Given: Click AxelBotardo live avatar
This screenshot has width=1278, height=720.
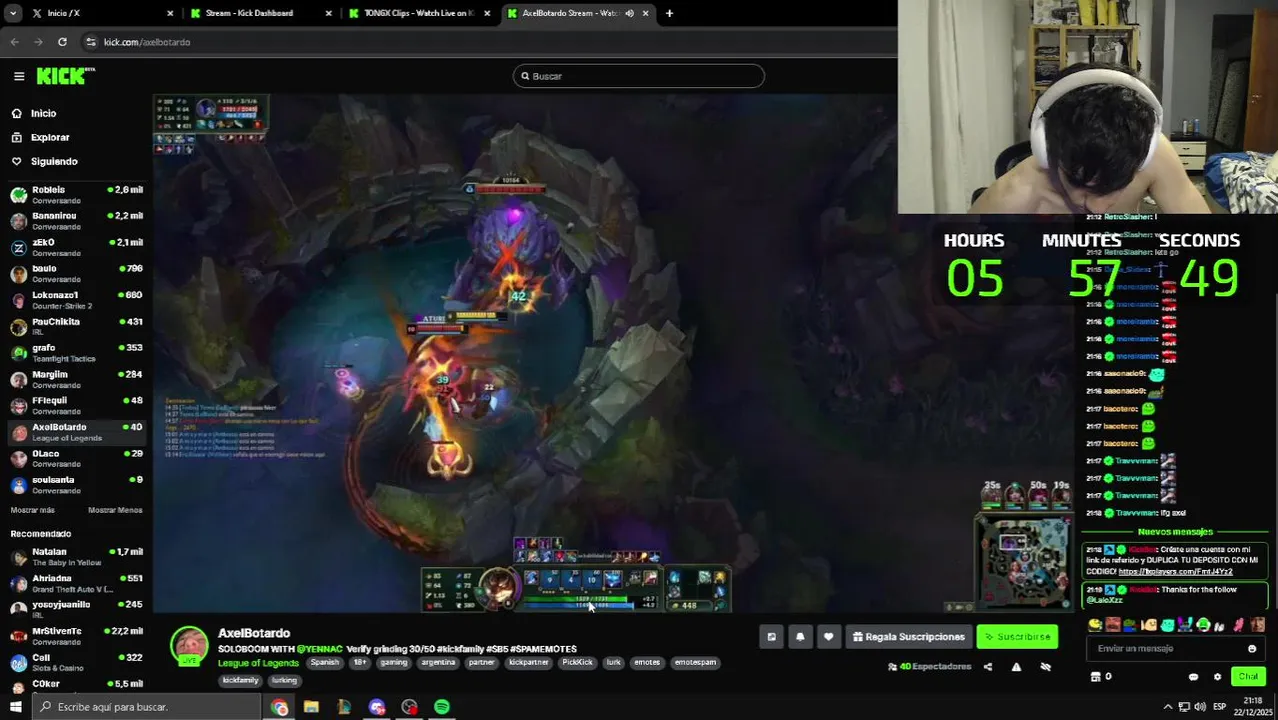Looking at the screenshot, I should 189,646.
